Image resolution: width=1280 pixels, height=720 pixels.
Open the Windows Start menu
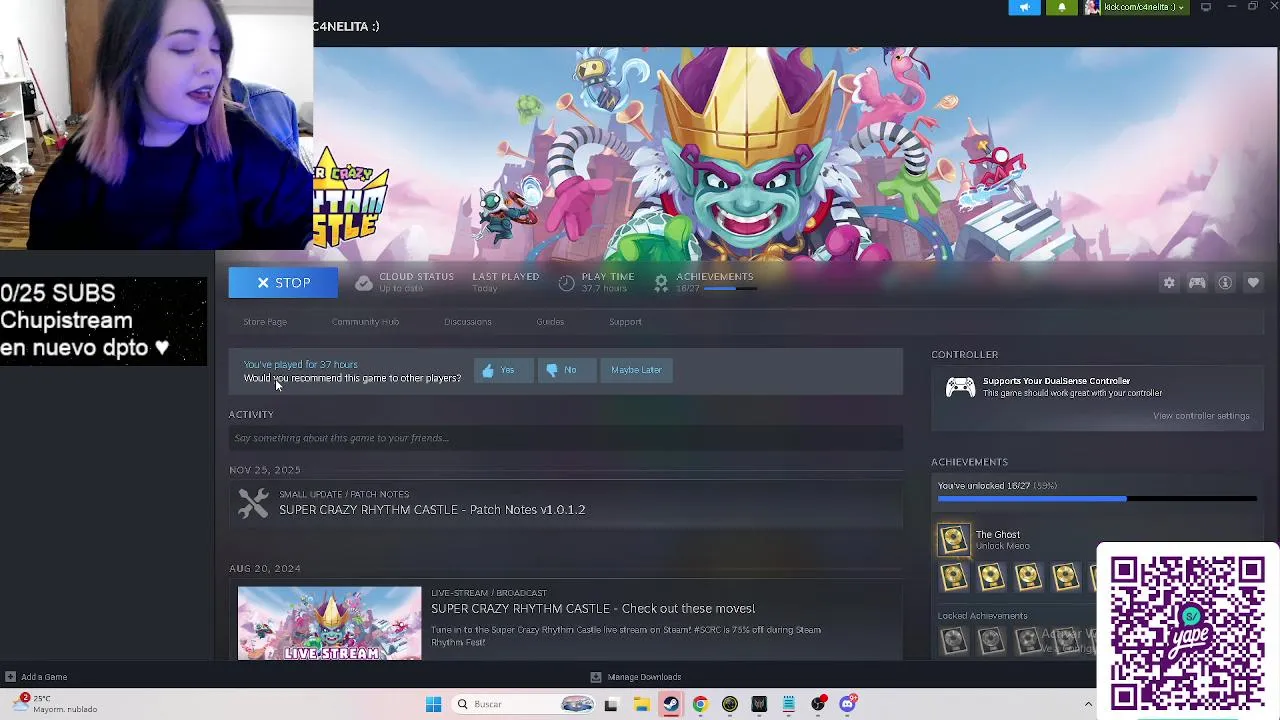433,704
